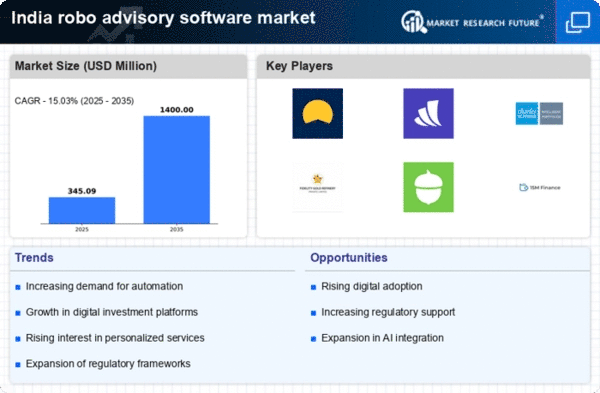
Task: Click the 'Key Players' heading
Action: pos(299,66)
